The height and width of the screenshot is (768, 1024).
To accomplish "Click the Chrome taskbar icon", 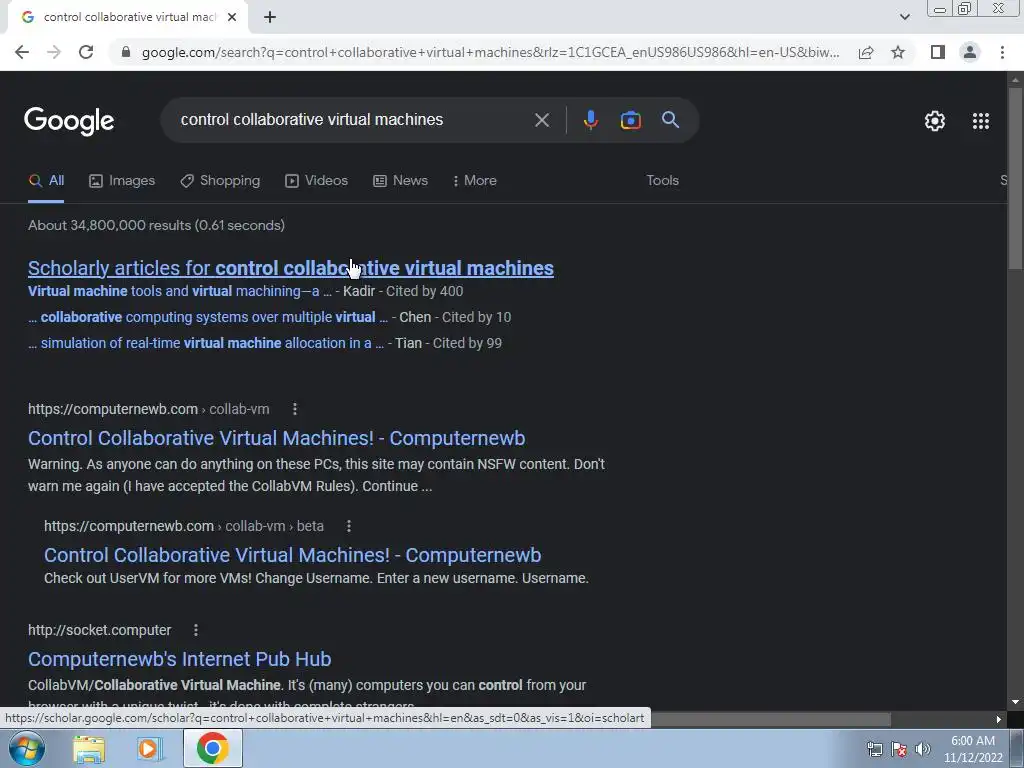I will (212, 748).
